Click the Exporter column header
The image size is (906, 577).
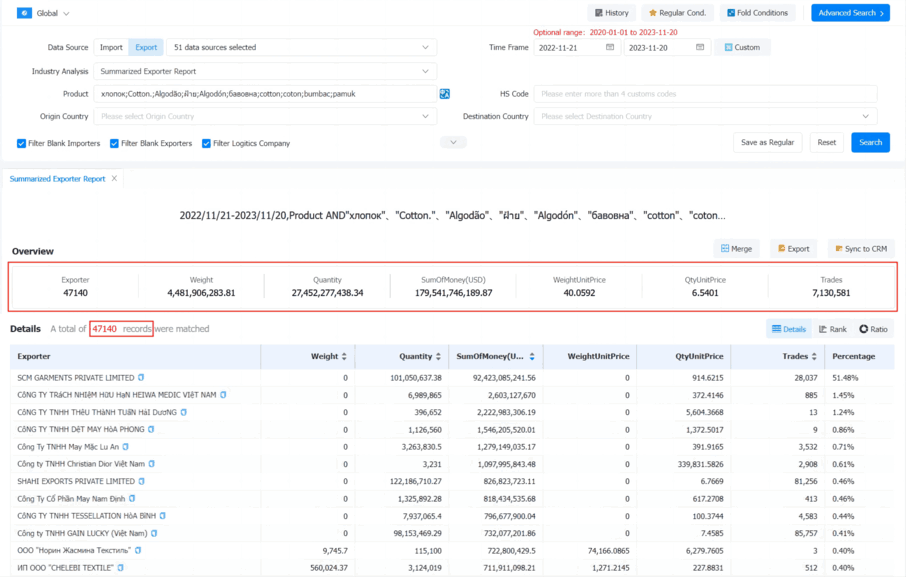point(34,356)
